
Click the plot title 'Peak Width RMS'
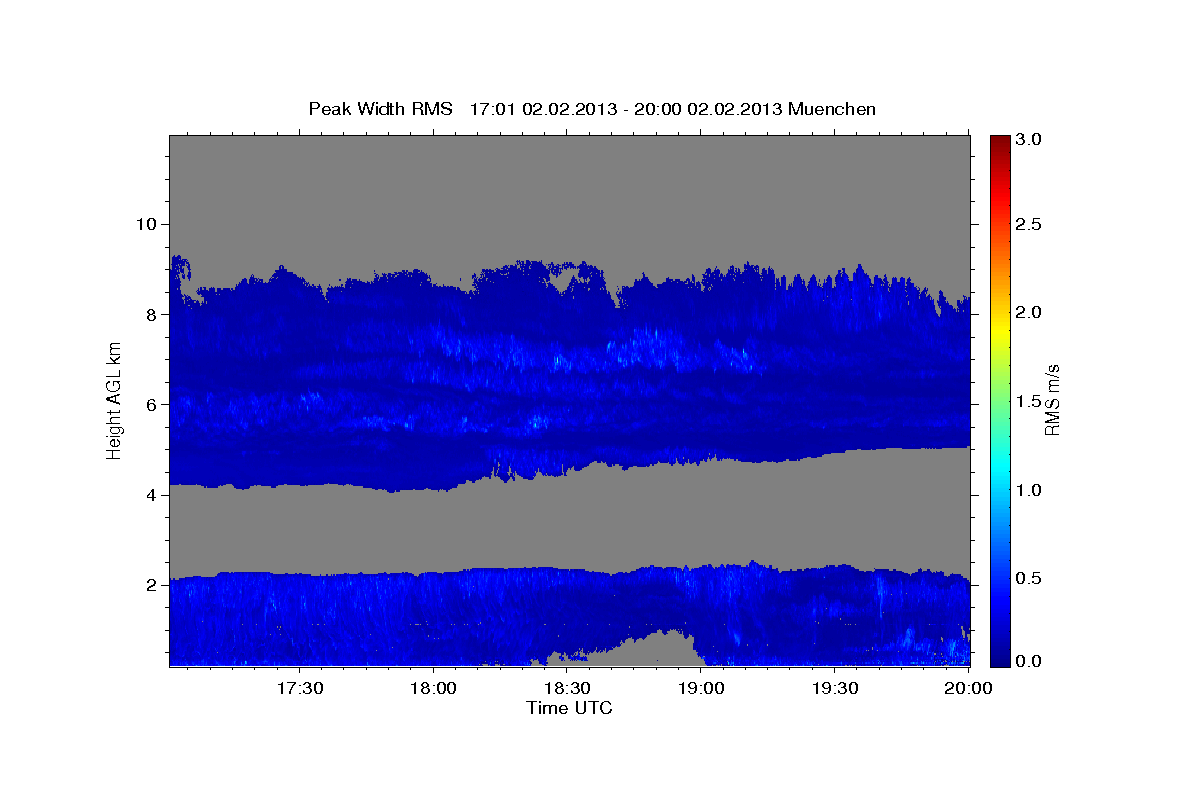(380, 109)
